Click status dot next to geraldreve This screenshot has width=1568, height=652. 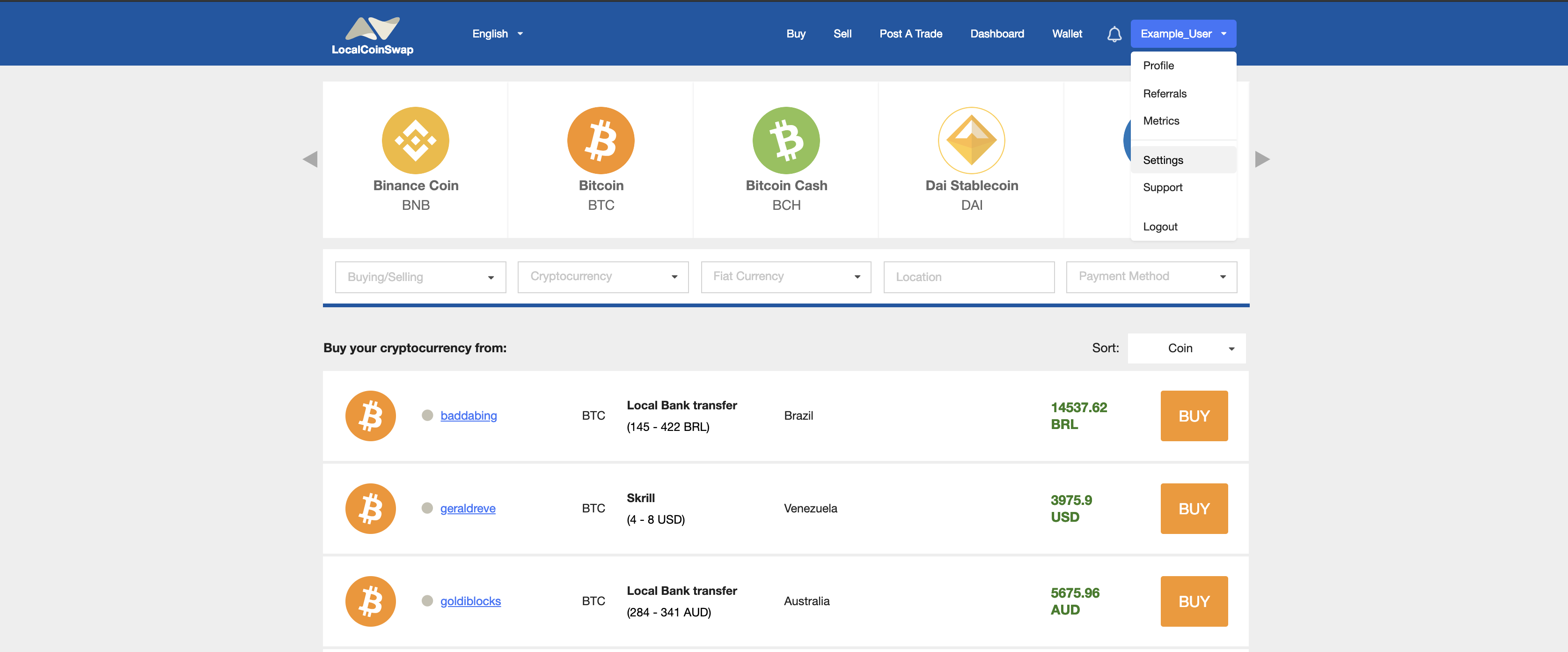(427, 508)
